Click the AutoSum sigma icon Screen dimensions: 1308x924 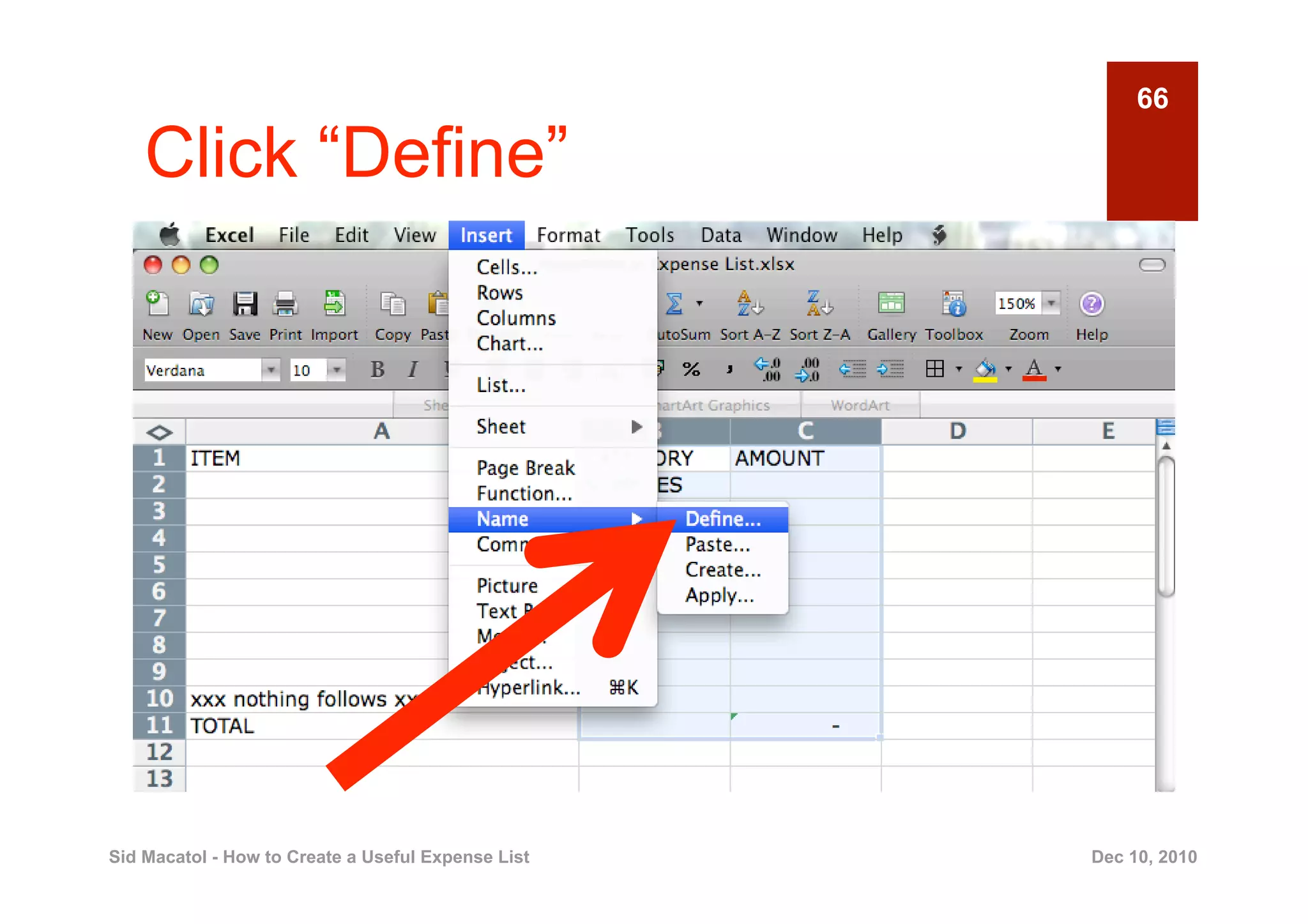click(x=674, y=304)
